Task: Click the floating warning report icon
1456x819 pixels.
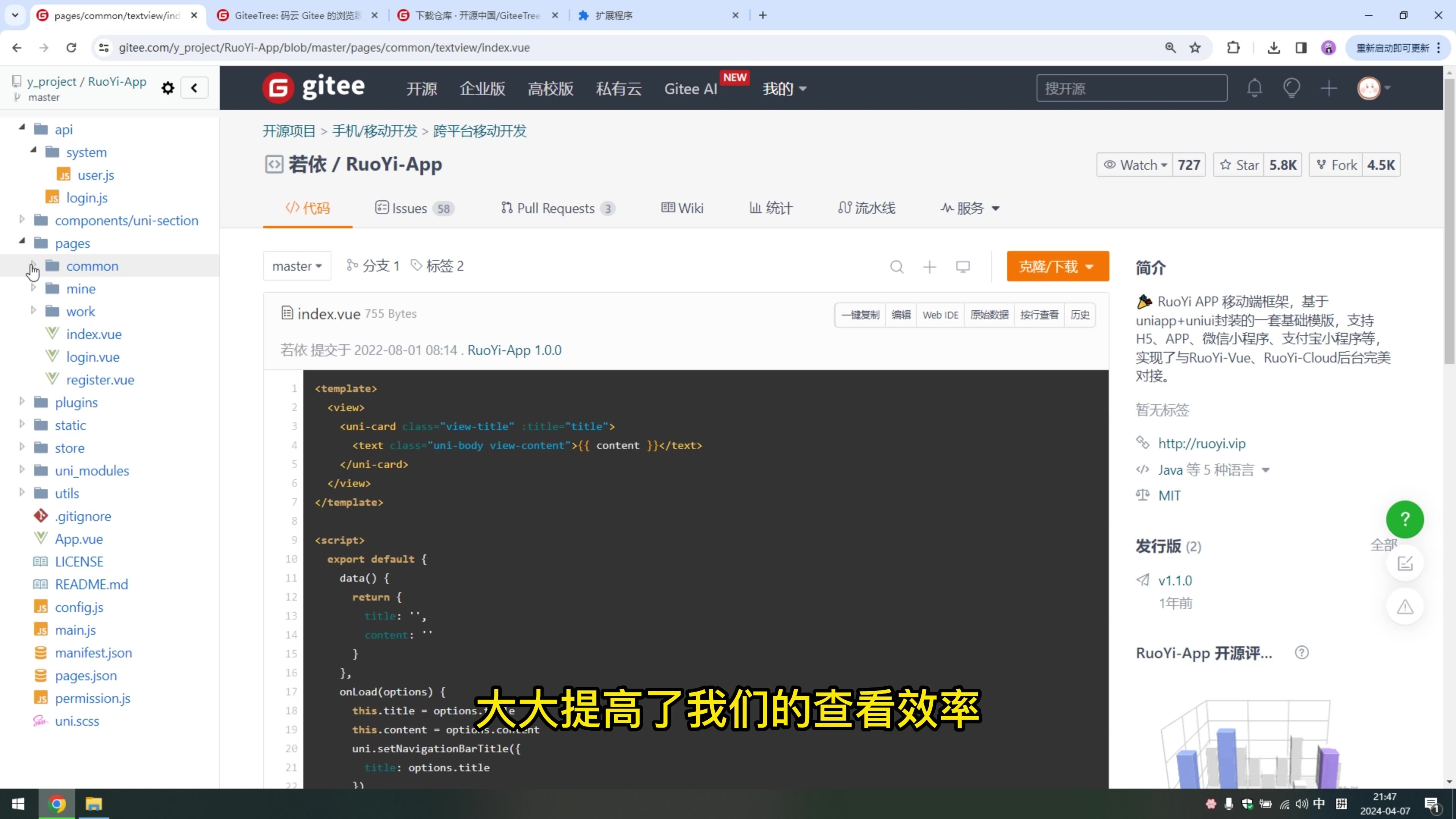Action: tap(1405, 607)
